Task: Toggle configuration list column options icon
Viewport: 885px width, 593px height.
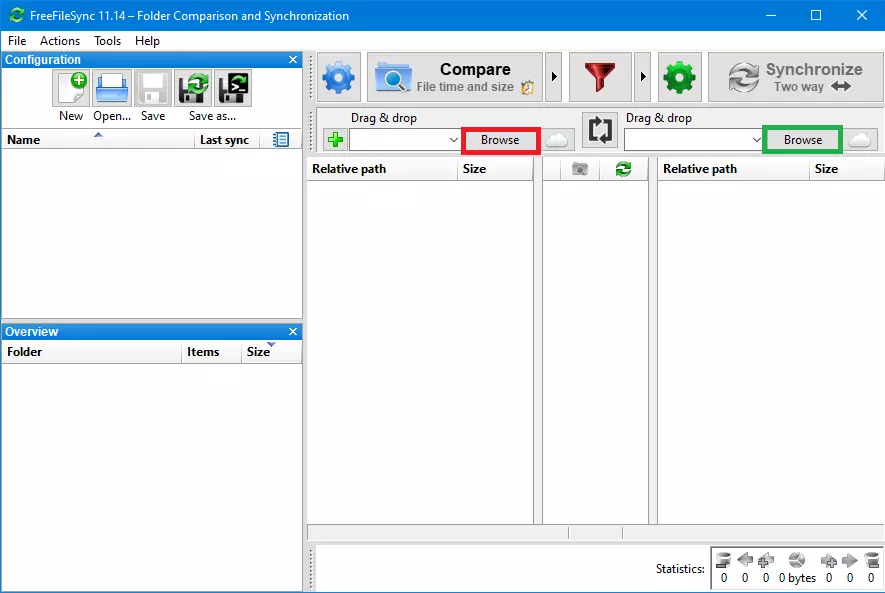Action: (281, 139)
